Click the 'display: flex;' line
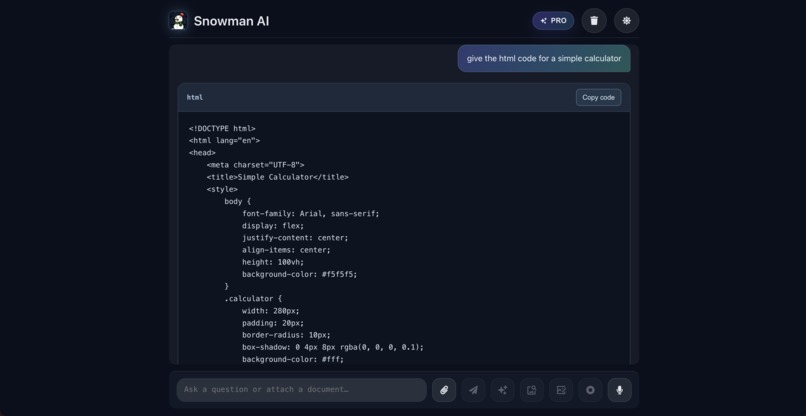The height and width of the screenshot is (416, 806). point(273,226)
